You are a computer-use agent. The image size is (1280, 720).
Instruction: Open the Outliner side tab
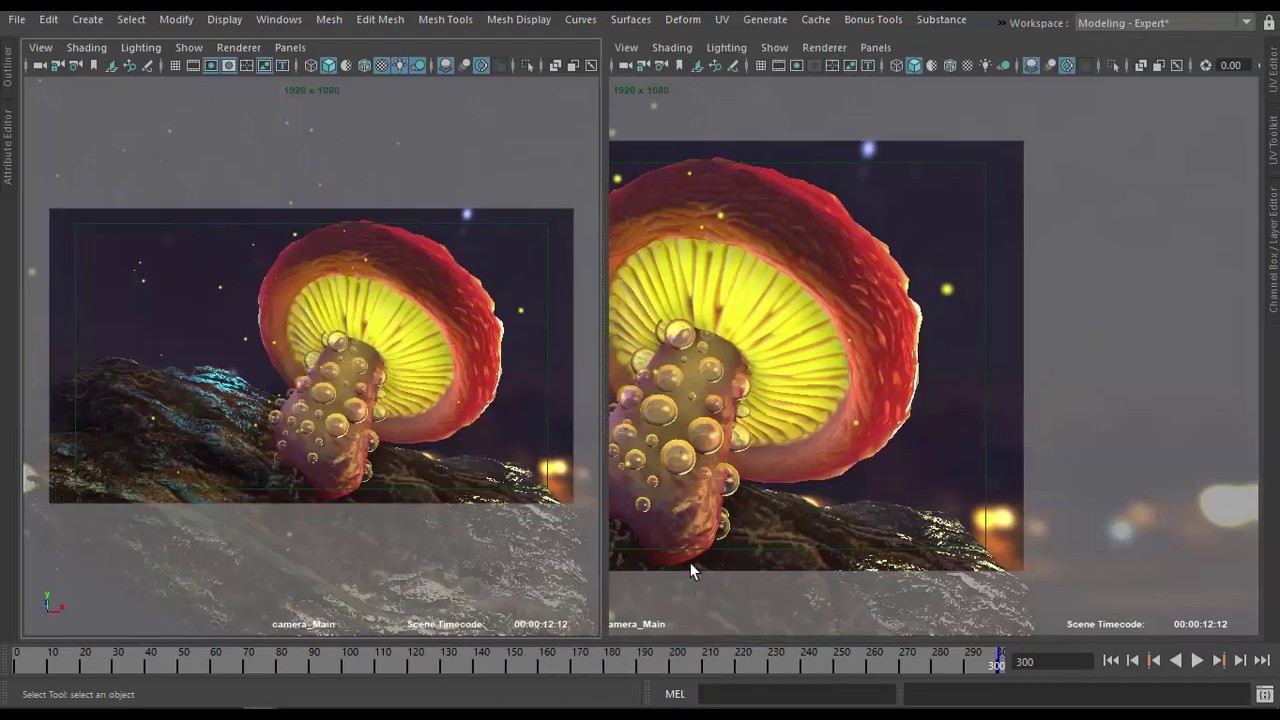pyautogui.click(x=8, y=67)
